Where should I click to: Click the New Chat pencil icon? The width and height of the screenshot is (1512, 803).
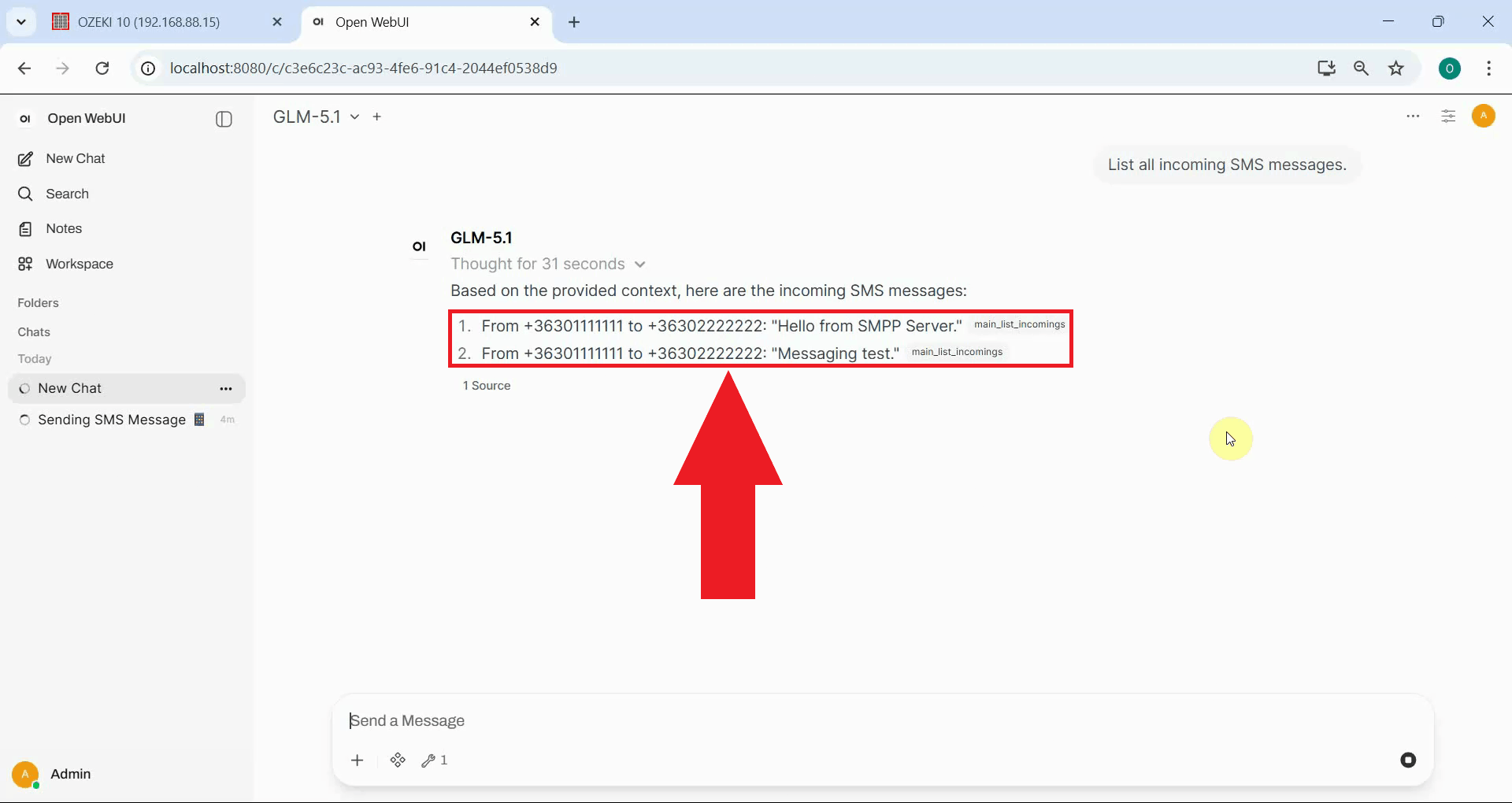tap(25, 159)
